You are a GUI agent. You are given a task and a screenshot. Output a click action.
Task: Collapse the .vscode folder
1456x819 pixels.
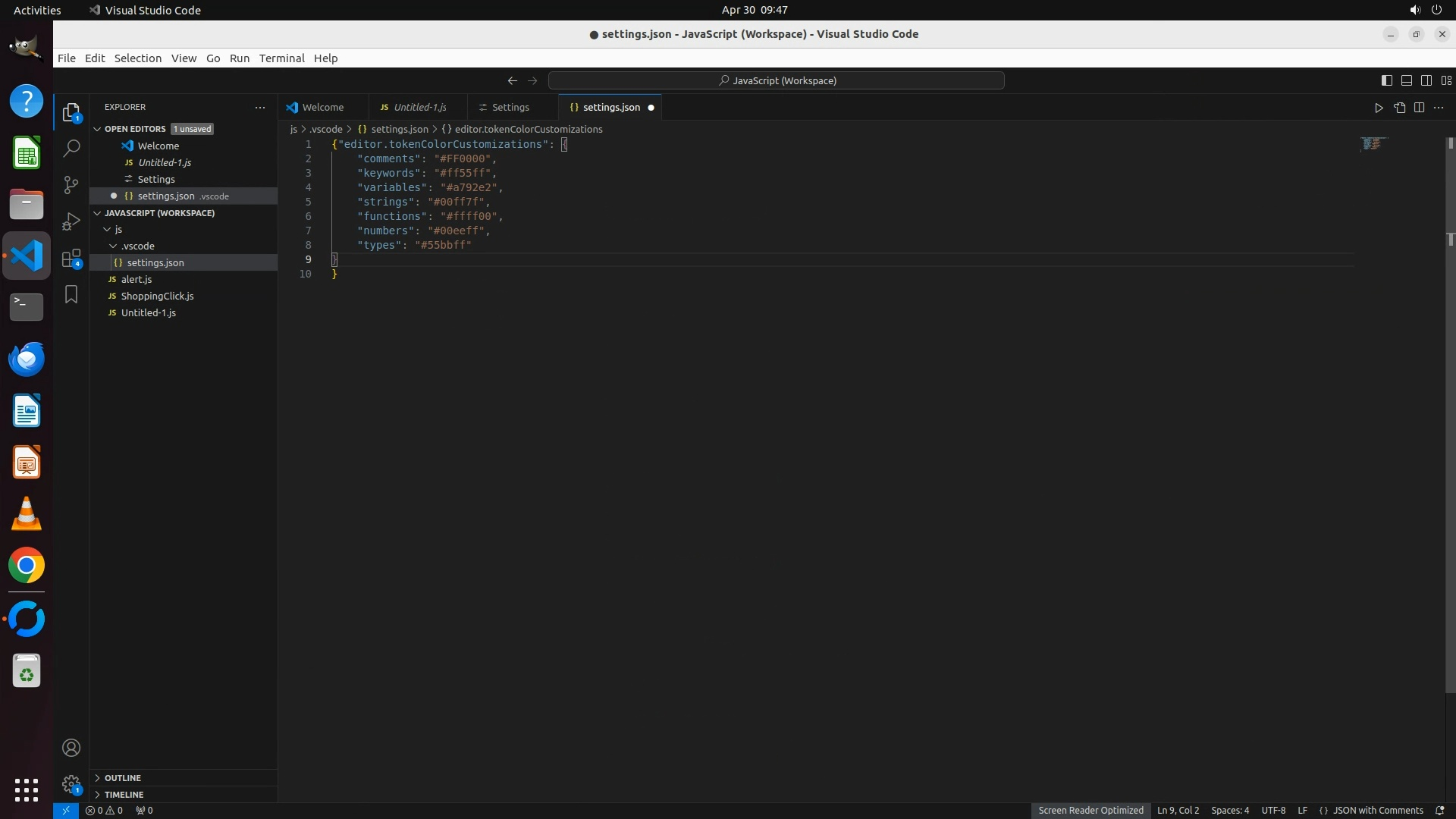tap(137, 246)
